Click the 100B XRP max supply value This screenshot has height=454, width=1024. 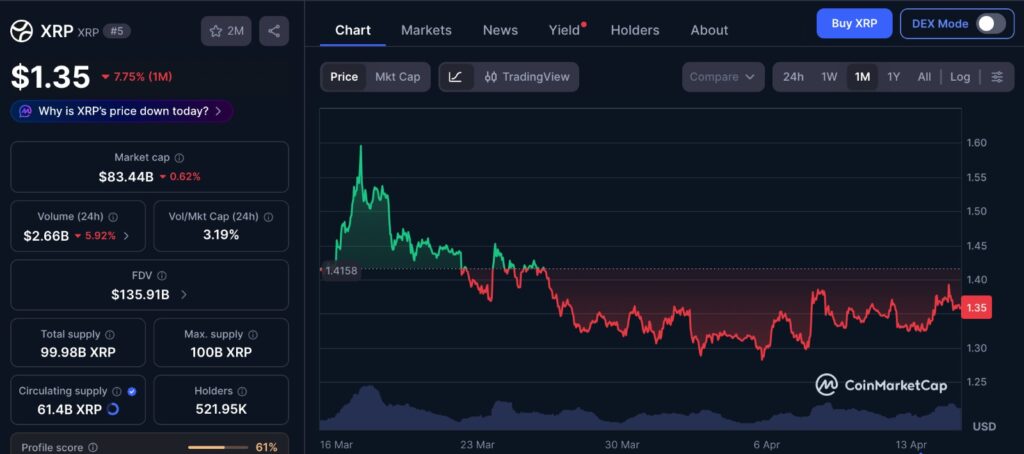pyautogui.click(x=221, y=353)
